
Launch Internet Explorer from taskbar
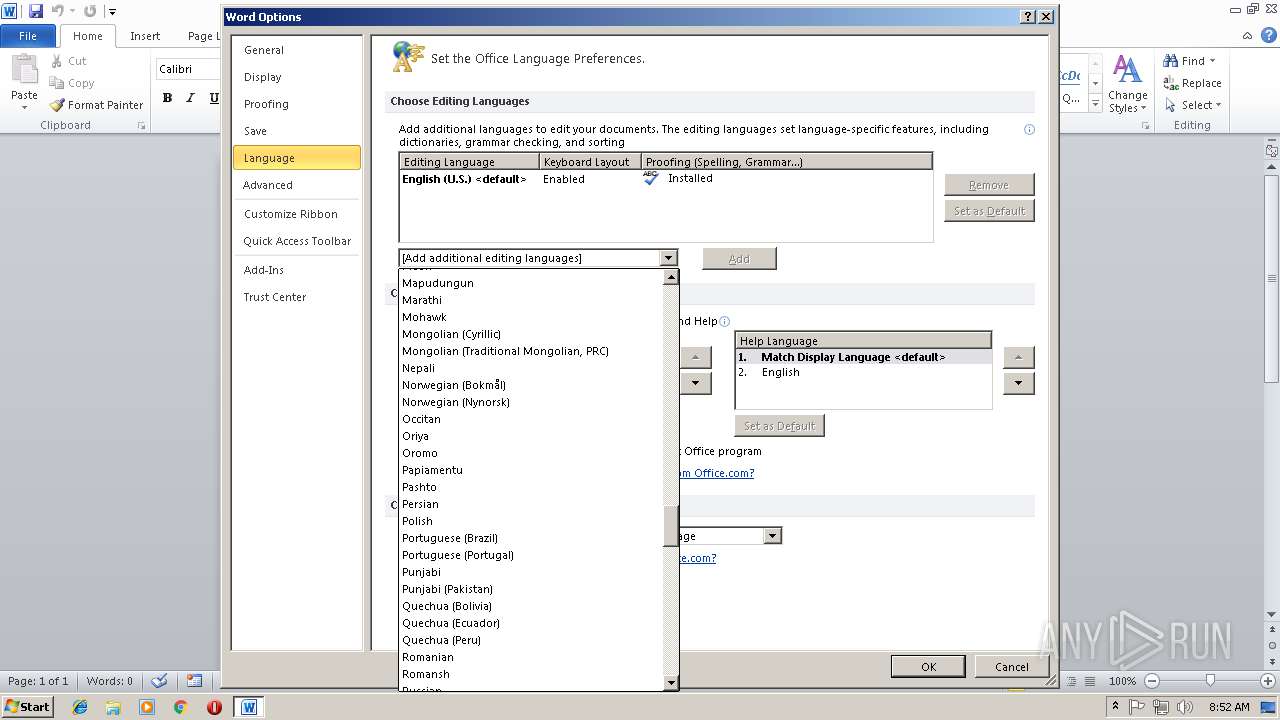click(80, 707)
